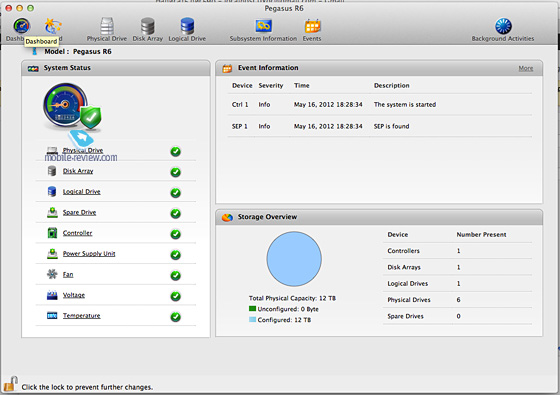Click the Voltage icon in System Status
The height and width of the screenshot is (395, 560).
click(52, 295)
